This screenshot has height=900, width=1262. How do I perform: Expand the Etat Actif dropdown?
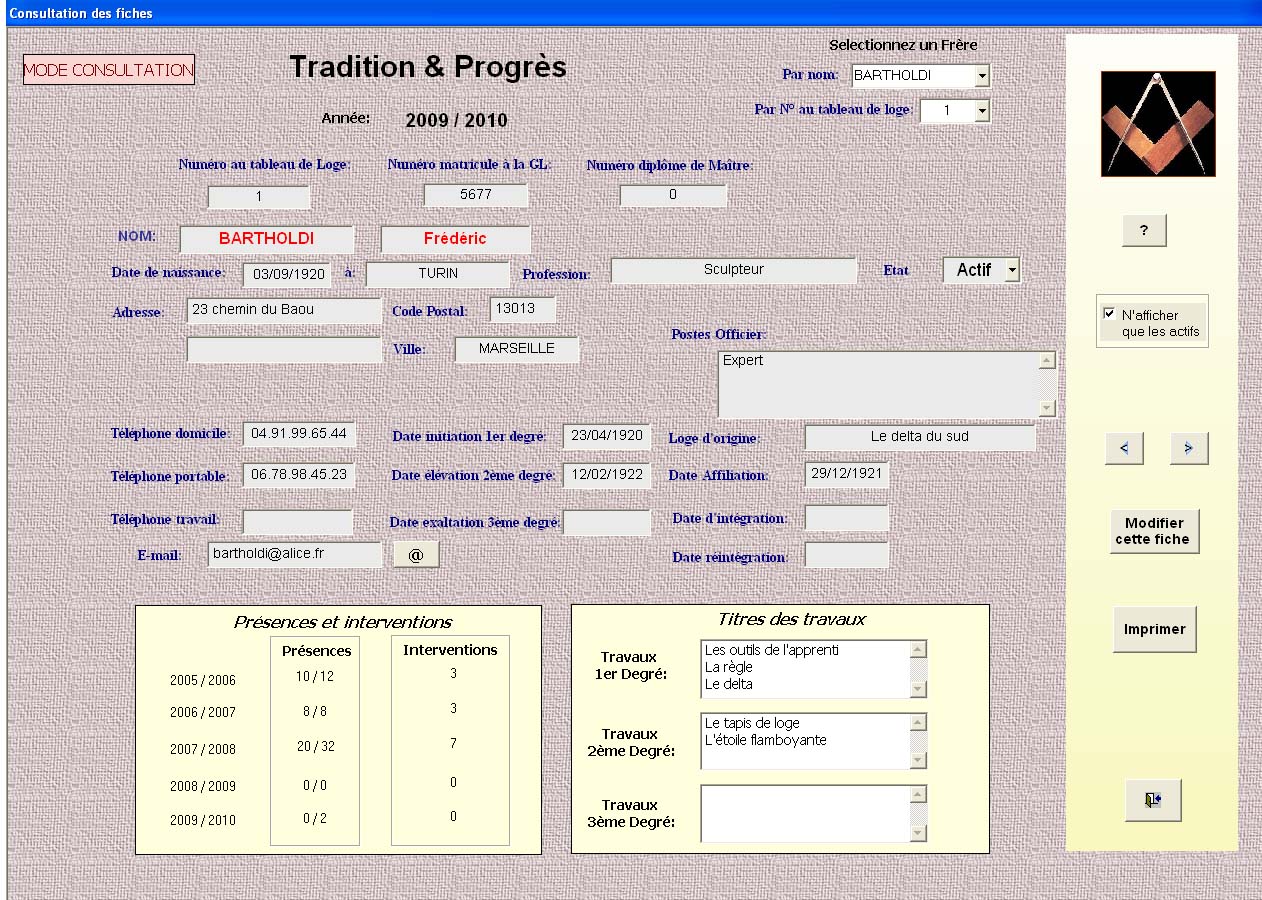(x=1011, y=271)
